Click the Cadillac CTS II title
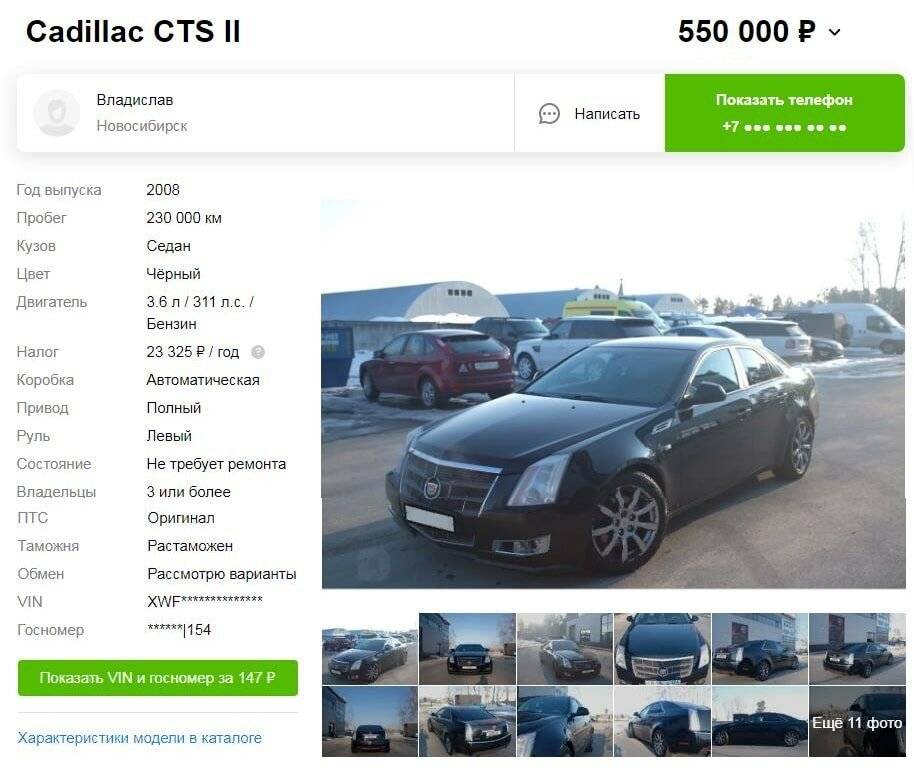The width and height of the screenshot is (914, 768). click(x=133, y=31)
